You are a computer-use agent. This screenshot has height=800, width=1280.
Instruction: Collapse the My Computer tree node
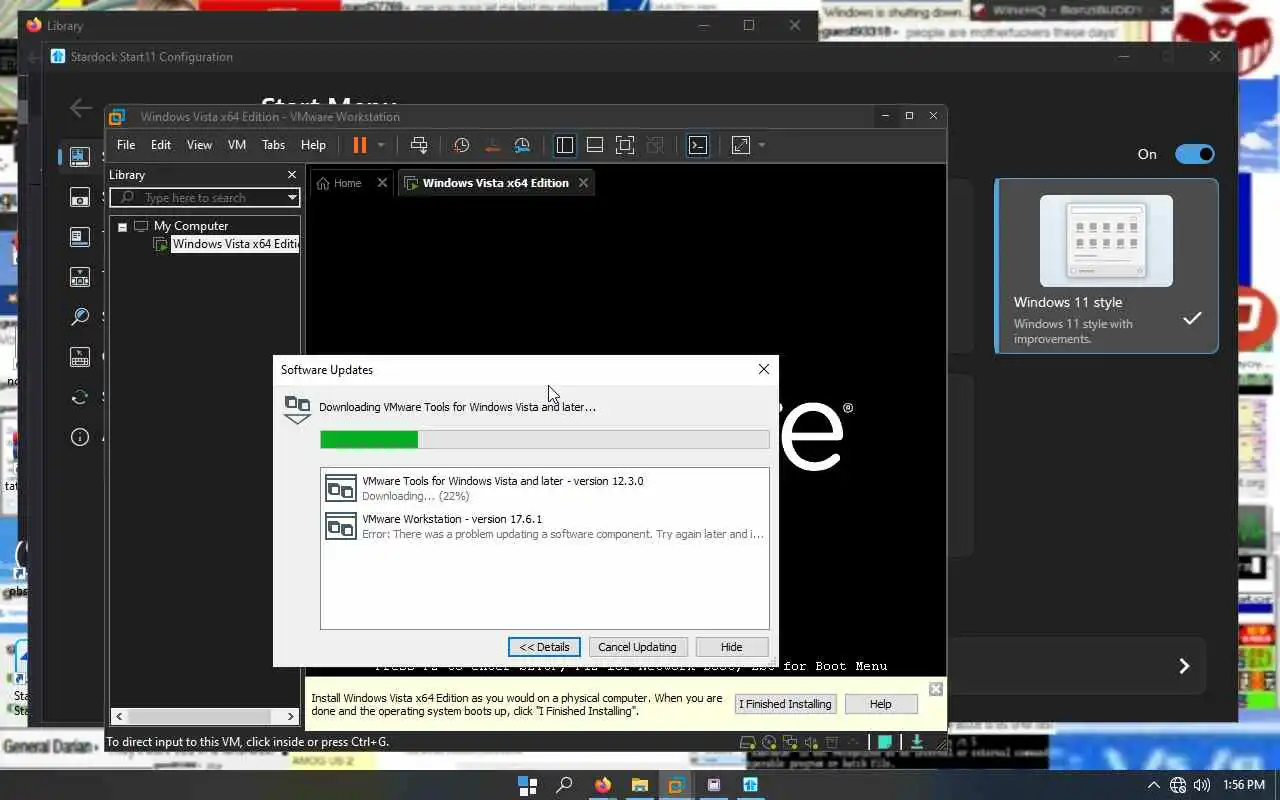122,227
